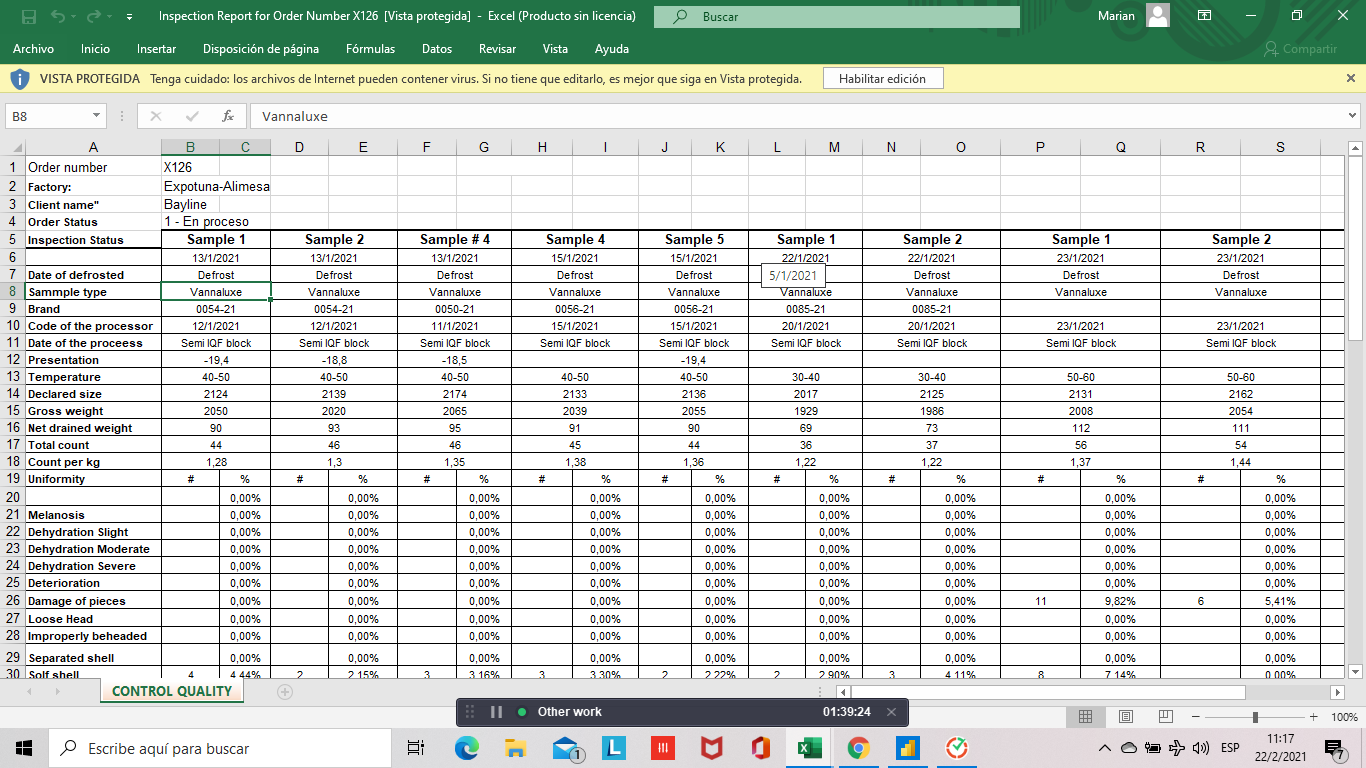Click the Habilitar edición button

pos(882,78)
